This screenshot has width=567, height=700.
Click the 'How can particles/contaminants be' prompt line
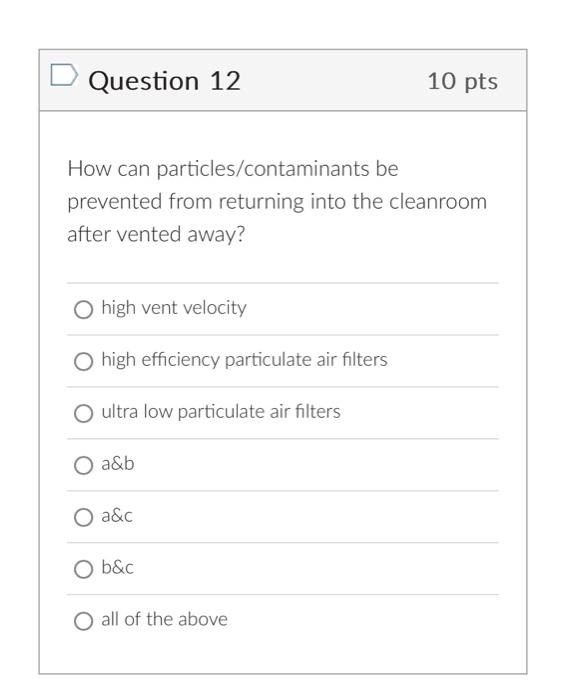233,169
